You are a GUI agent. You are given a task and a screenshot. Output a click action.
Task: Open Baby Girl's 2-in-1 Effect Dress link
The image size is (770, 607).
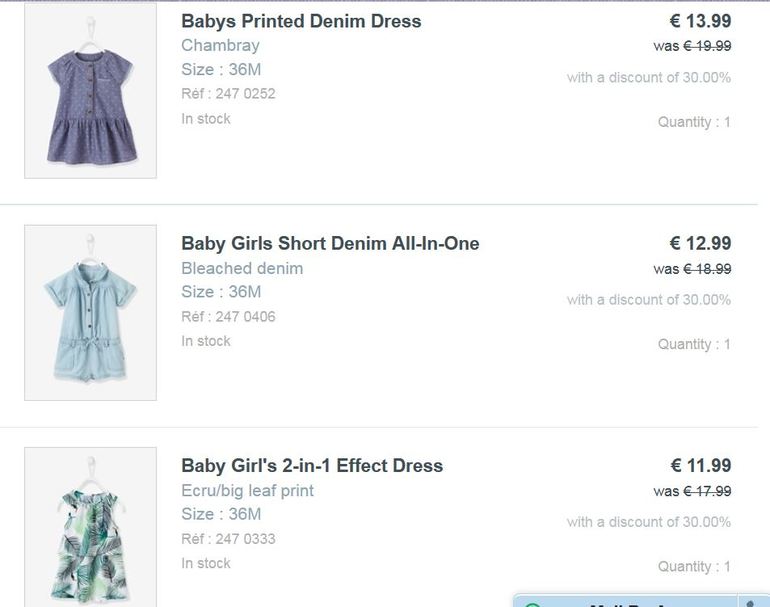pos(312,465)
